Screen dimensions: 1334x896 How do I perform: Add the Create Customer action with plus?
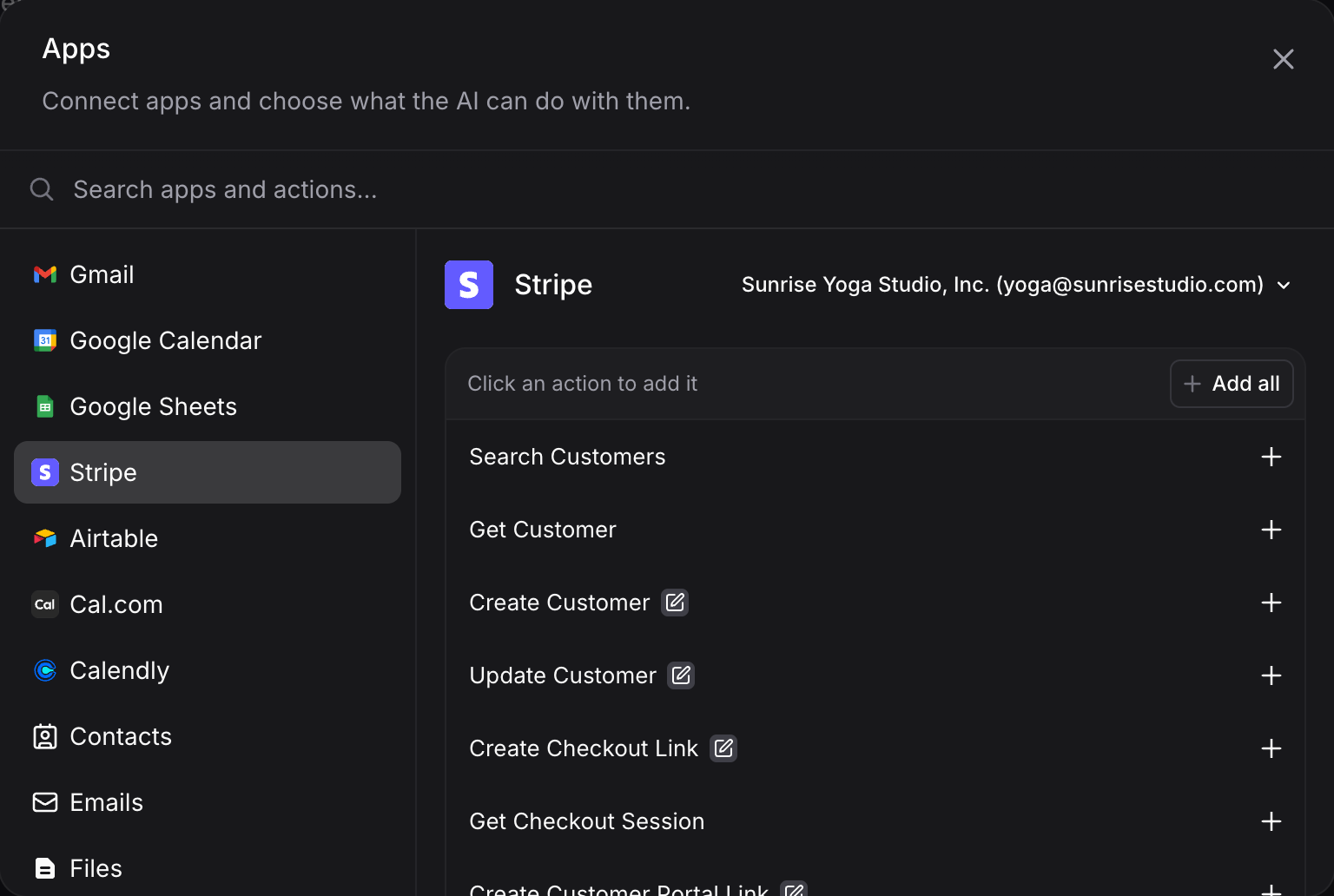[x=1271, y=603]
